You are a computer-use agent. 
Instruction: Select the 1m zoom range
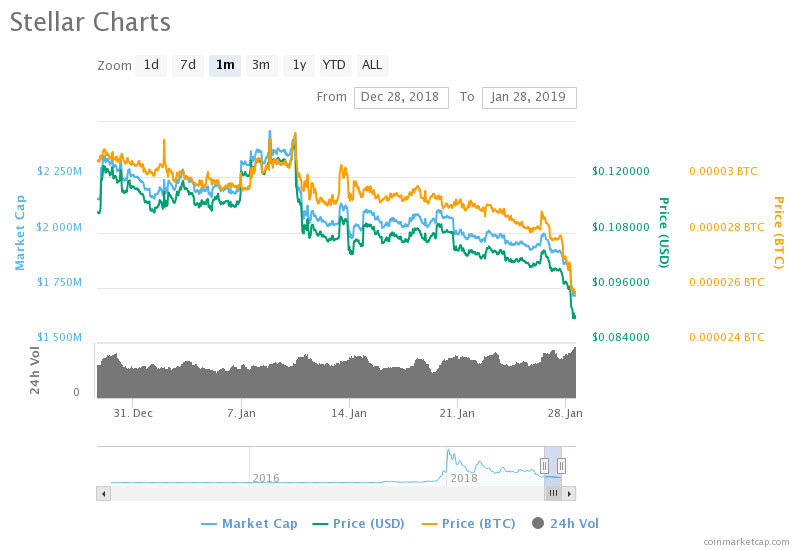(225, 65)
